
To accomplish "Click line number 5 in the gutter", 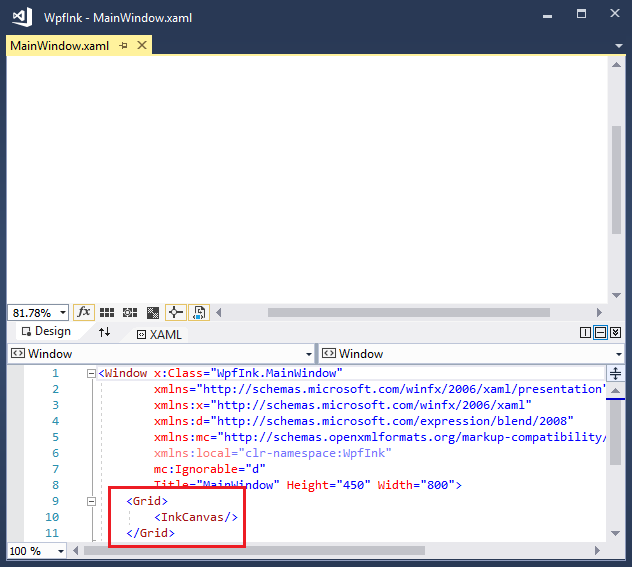I will [x=55, y=437].
